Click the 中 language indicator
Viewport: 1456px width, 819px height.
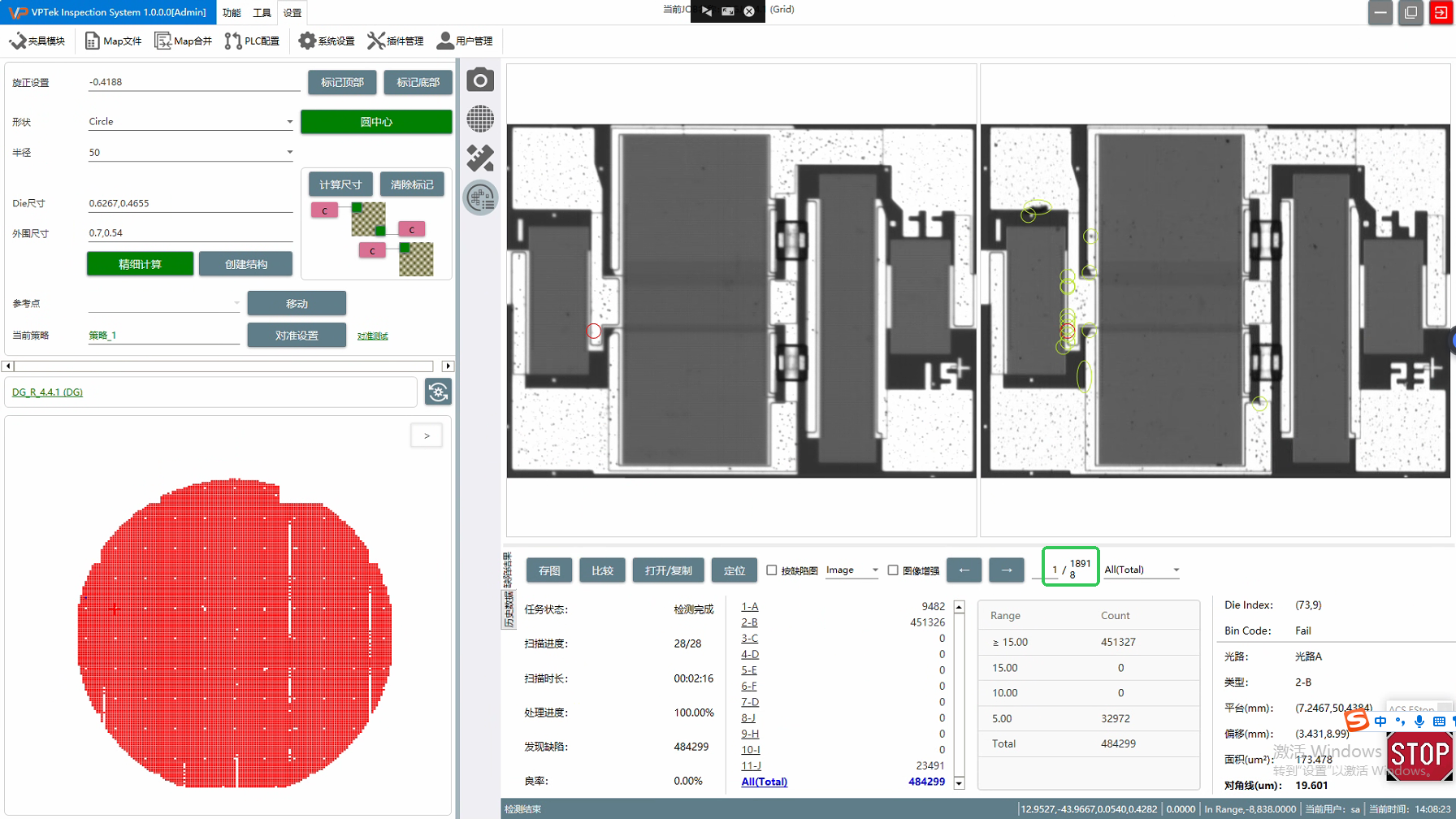[1380, 721]
